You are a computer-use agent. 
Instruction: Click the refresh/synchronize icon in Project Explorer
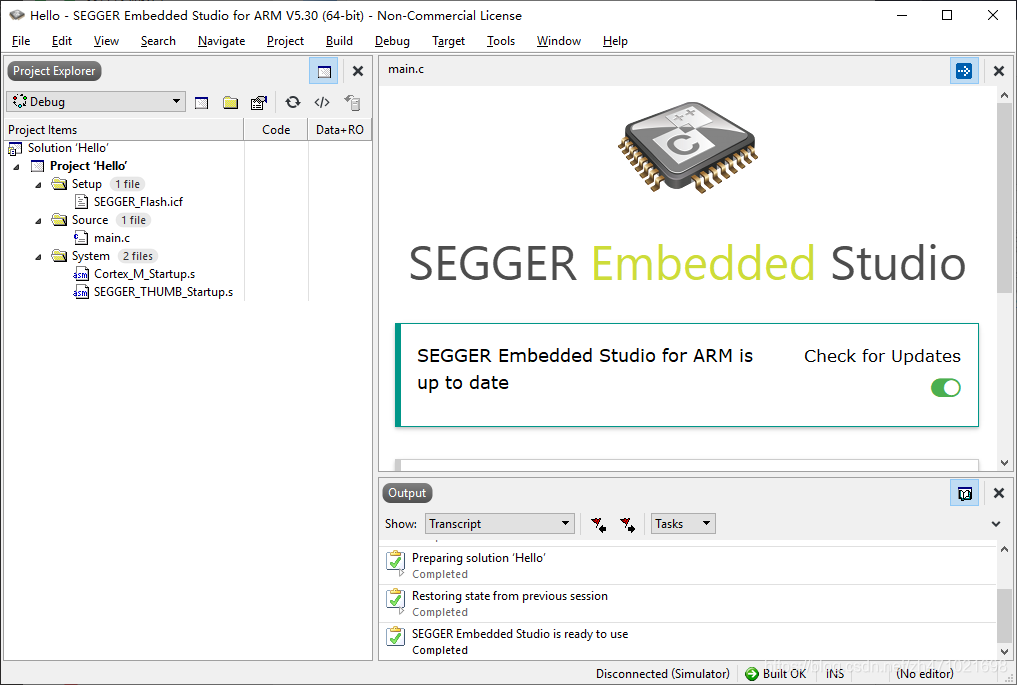pos(293,102)
